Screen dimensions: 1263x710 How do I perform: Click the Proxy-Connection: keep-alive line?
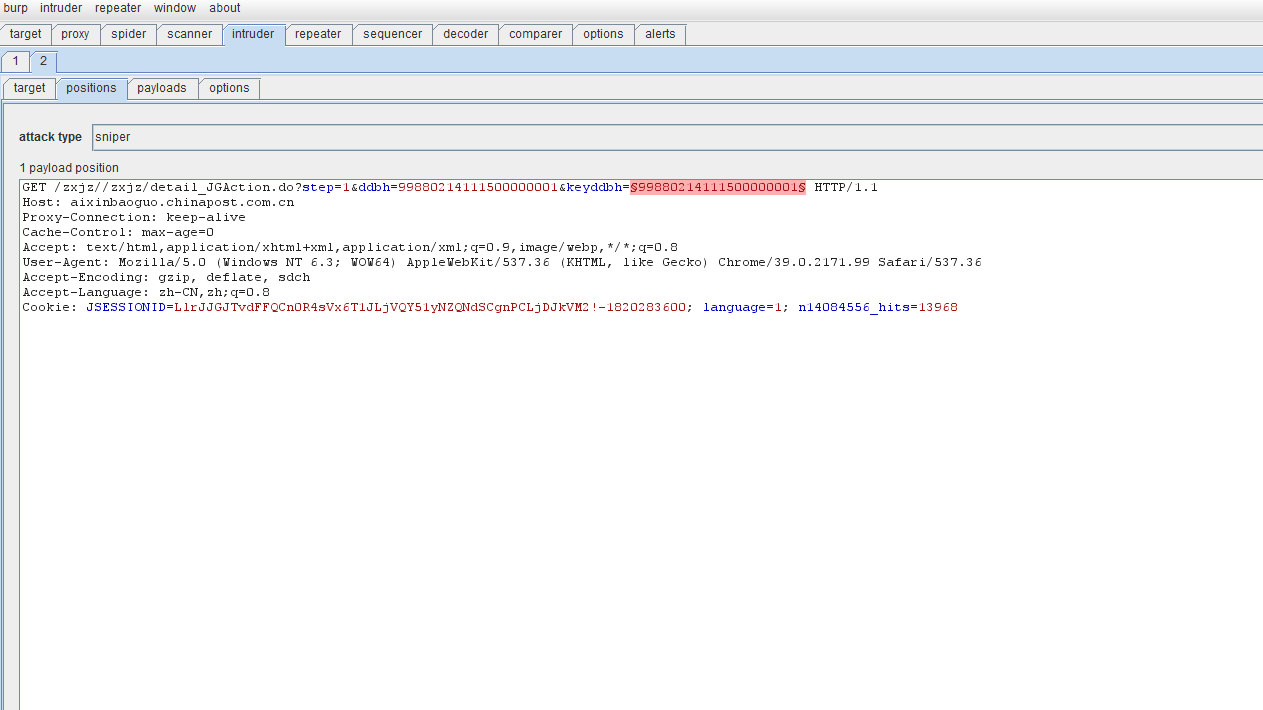coord(134,217)
